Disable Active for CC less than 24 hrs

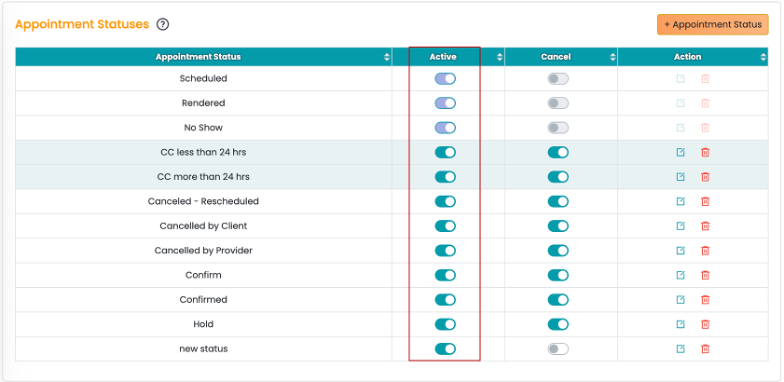(445, 152)
